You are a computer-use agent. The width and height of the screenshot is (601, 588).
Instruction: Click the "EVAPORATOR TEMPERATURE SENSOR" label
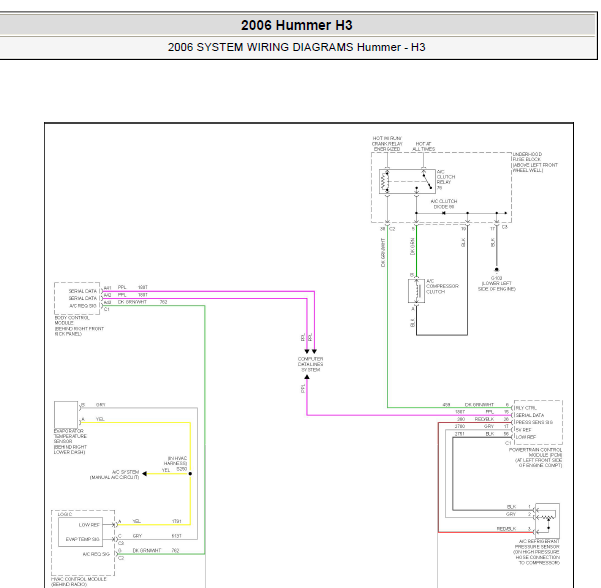coord(70,436)
